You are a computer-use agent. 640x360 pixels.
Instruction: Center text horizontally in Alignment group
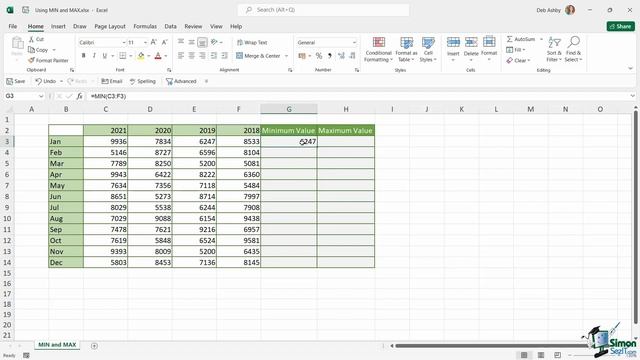point(191,56)
